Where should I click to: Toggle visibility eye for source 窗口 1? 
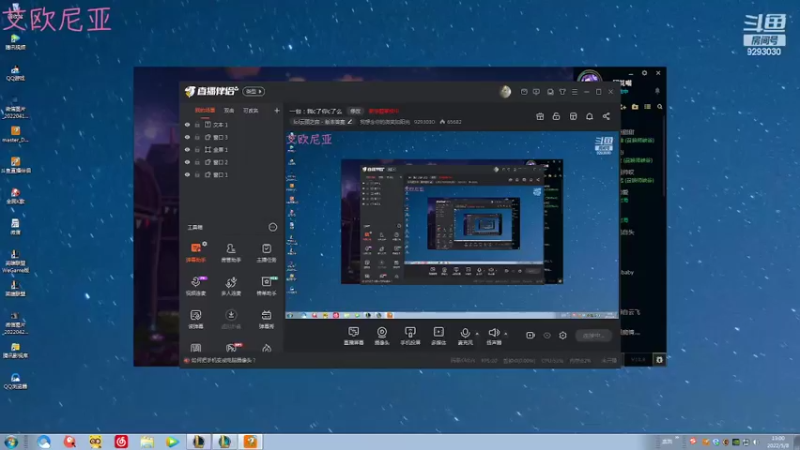tap(187, 174)
